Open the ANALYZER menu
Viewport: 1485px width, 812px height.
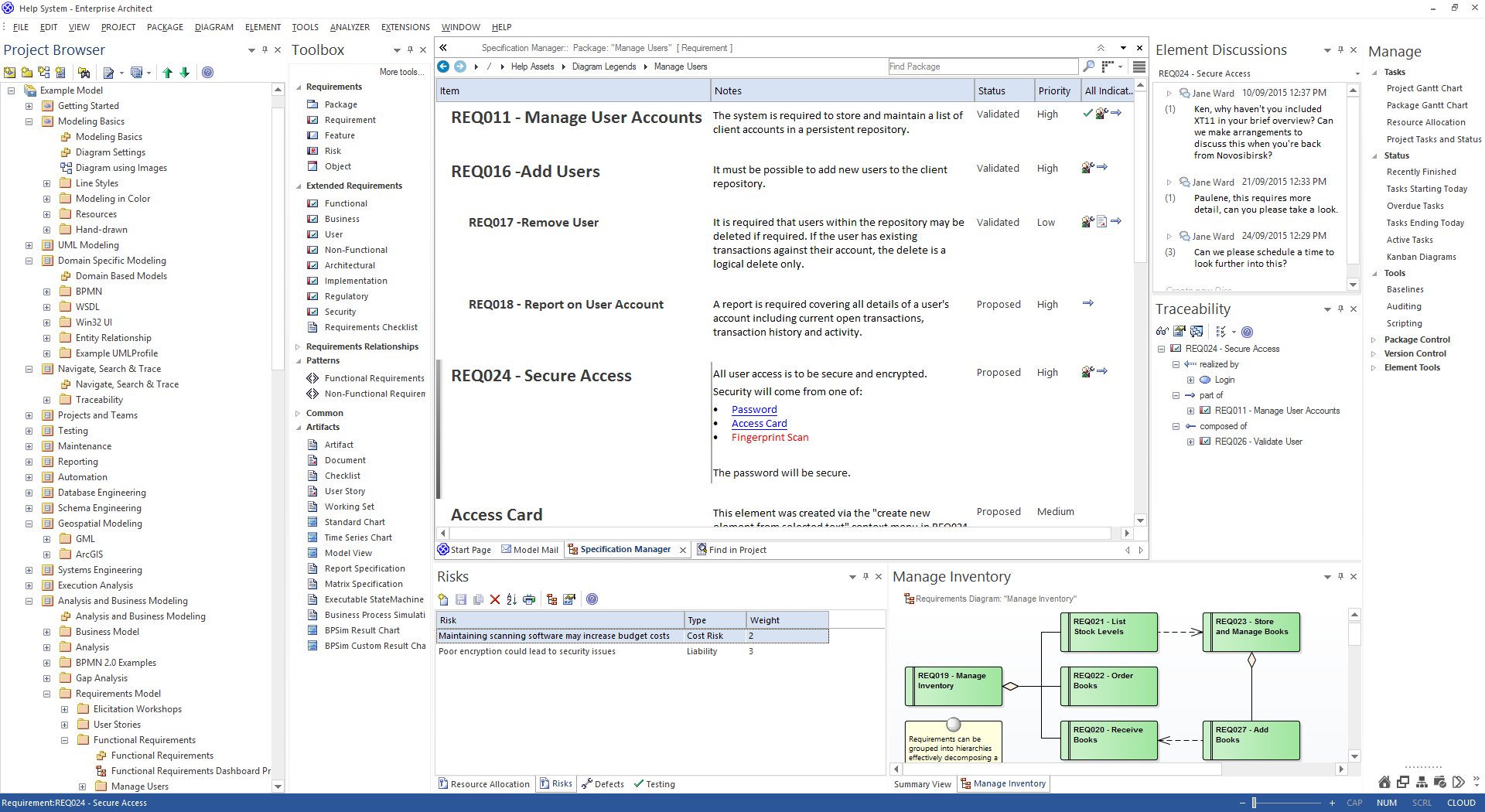click(350, 27)
